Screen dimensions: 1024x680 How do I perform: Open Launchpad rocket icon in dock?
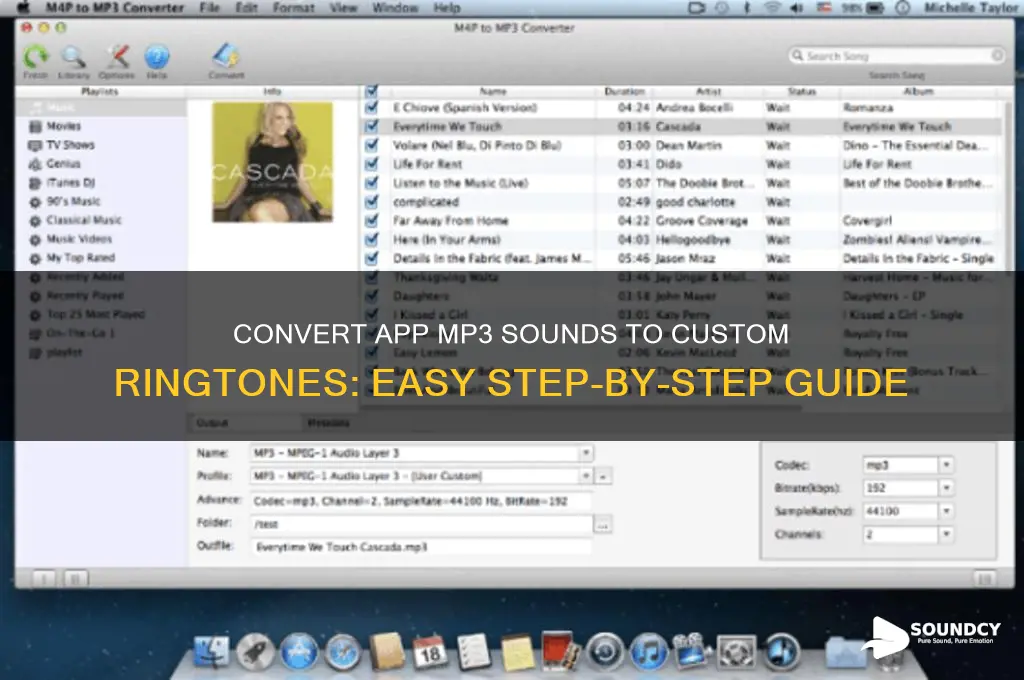click(255, 652)
